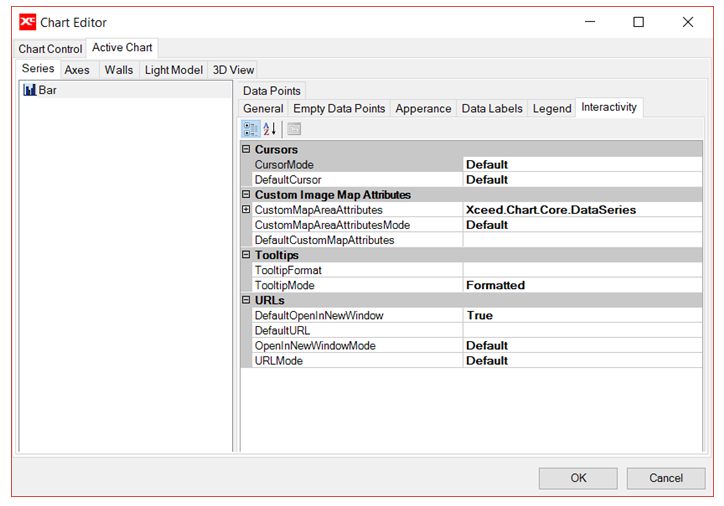Select OpenInNewWindowMode property name

click(357, 346)
